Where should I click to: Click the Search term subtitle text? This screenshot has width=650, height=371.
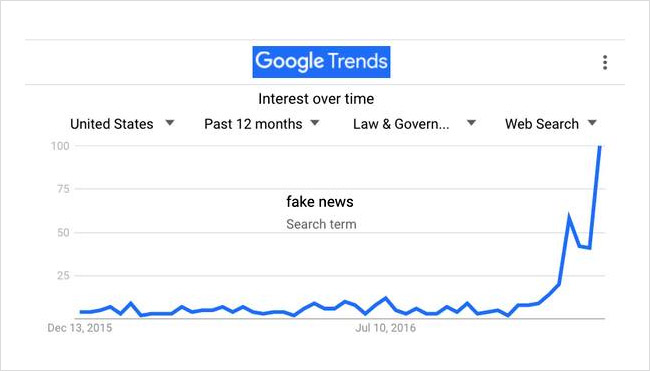tap(321, 224)
